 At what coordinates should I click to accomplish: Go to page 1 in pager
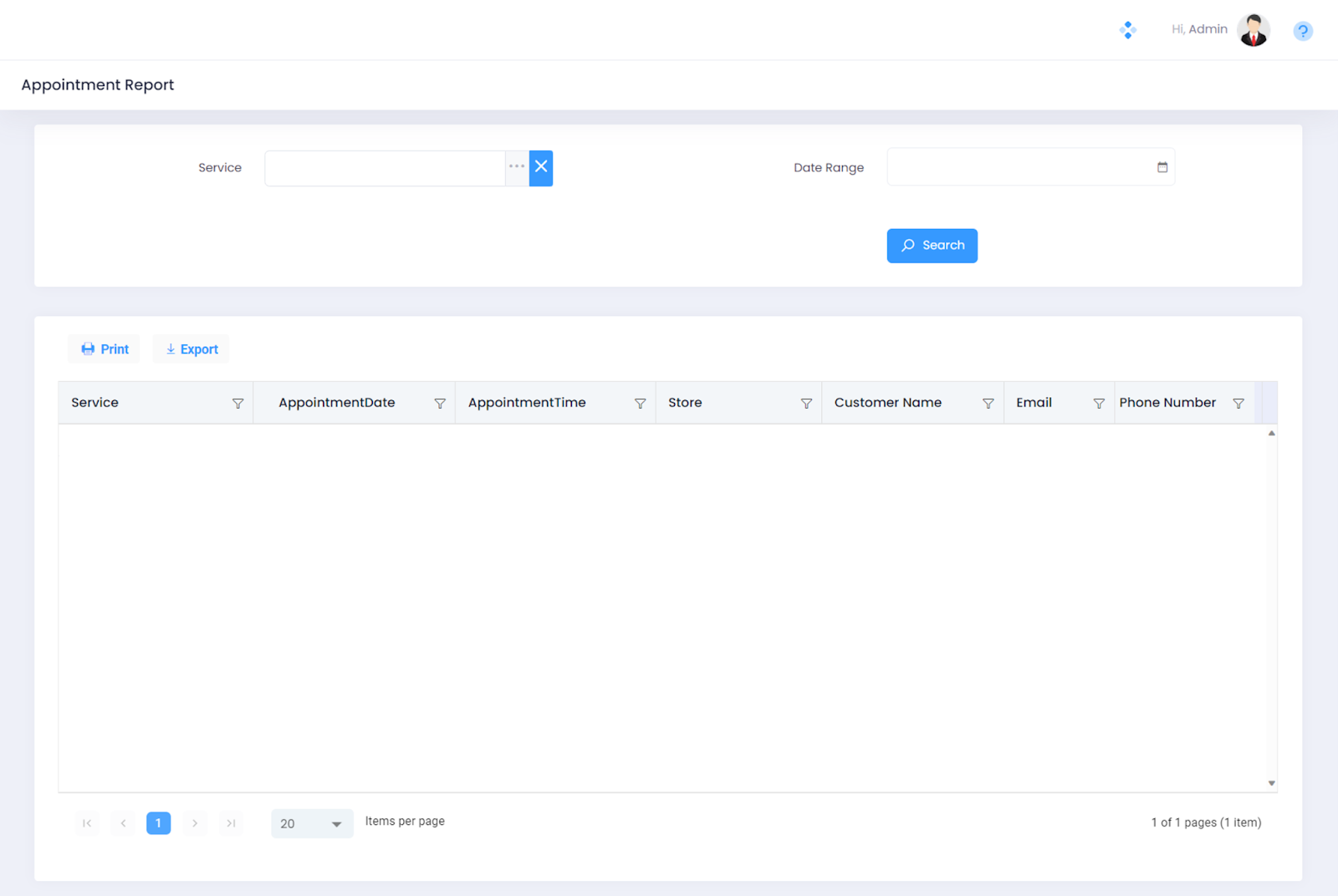158,823
